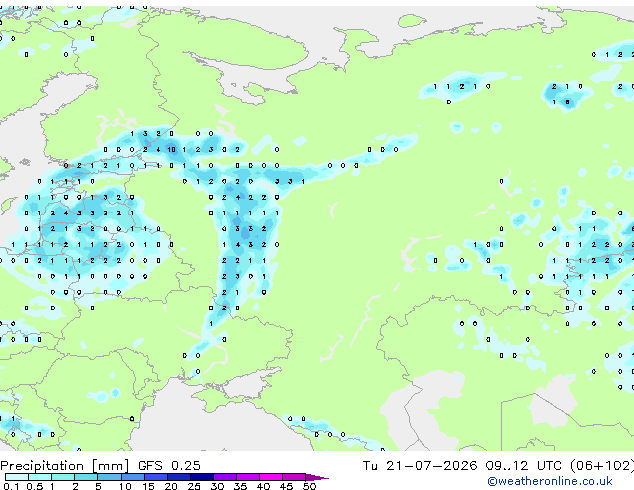Click the '25' legend scale label
This screenshot has height=490, width=634.
(x=194, y=486)
